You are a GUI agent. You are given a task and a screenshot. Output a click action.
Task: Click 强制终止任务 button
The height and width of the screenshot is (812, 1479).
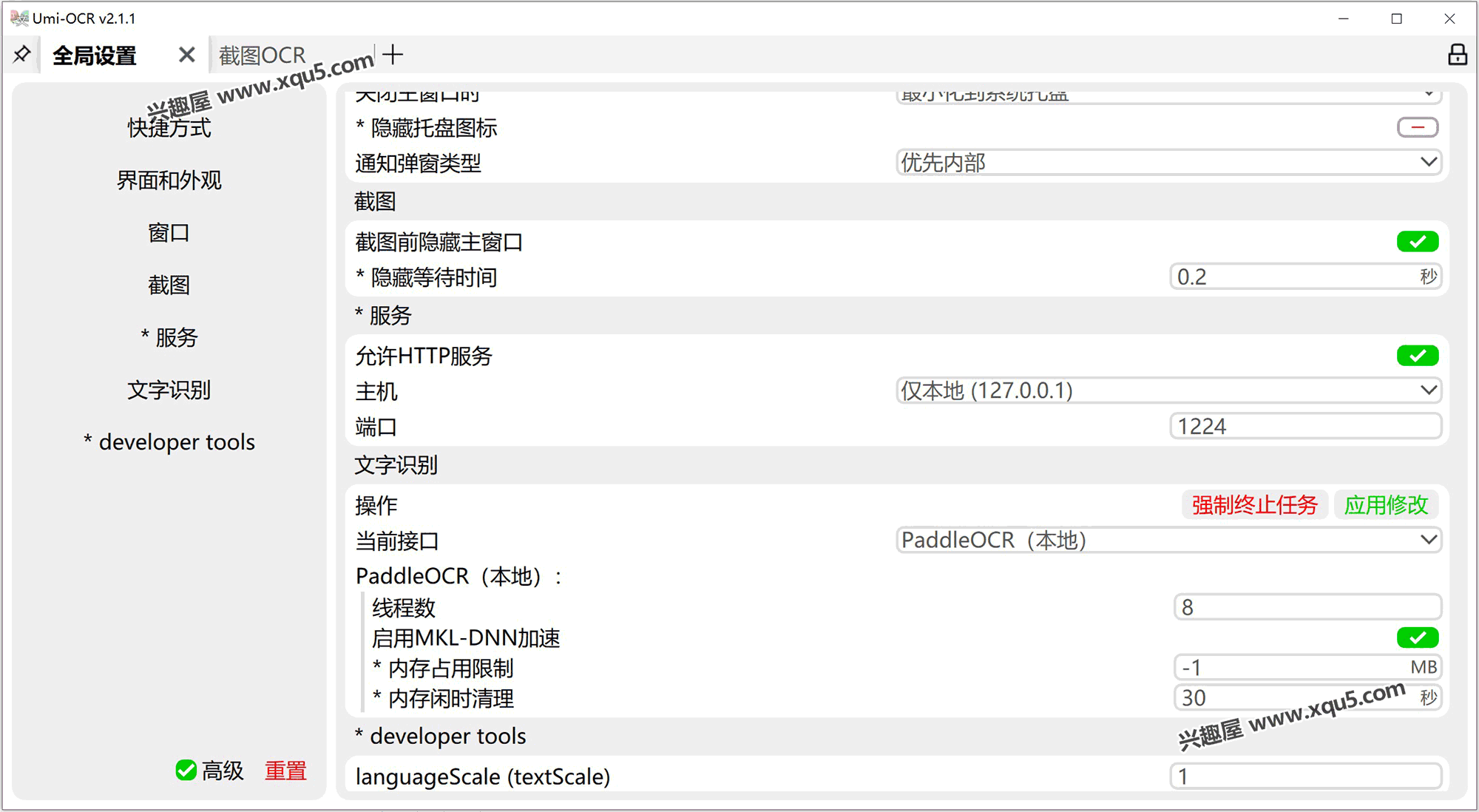[1255, 505]
